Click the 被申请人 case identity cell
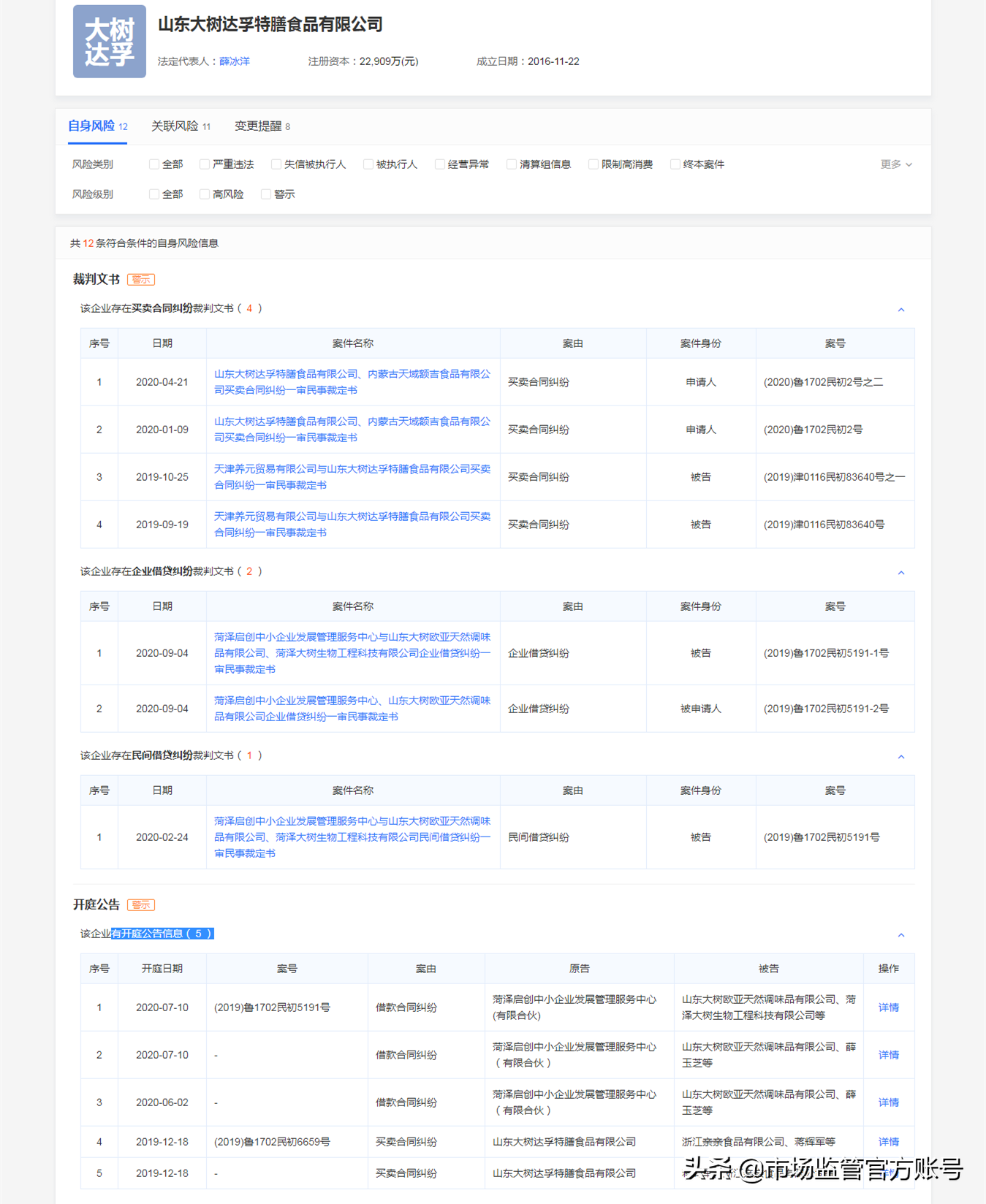 (x=701, y=709)
